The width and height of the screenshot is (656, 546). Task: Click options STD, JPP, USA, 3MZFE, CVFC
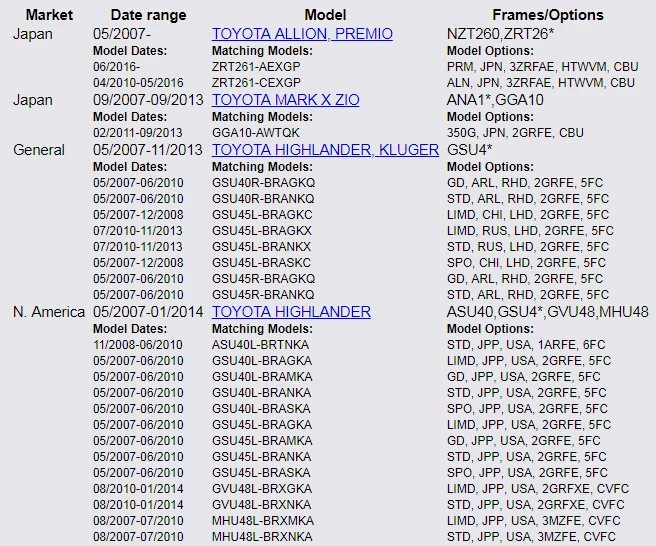click(x=531, y=536)
